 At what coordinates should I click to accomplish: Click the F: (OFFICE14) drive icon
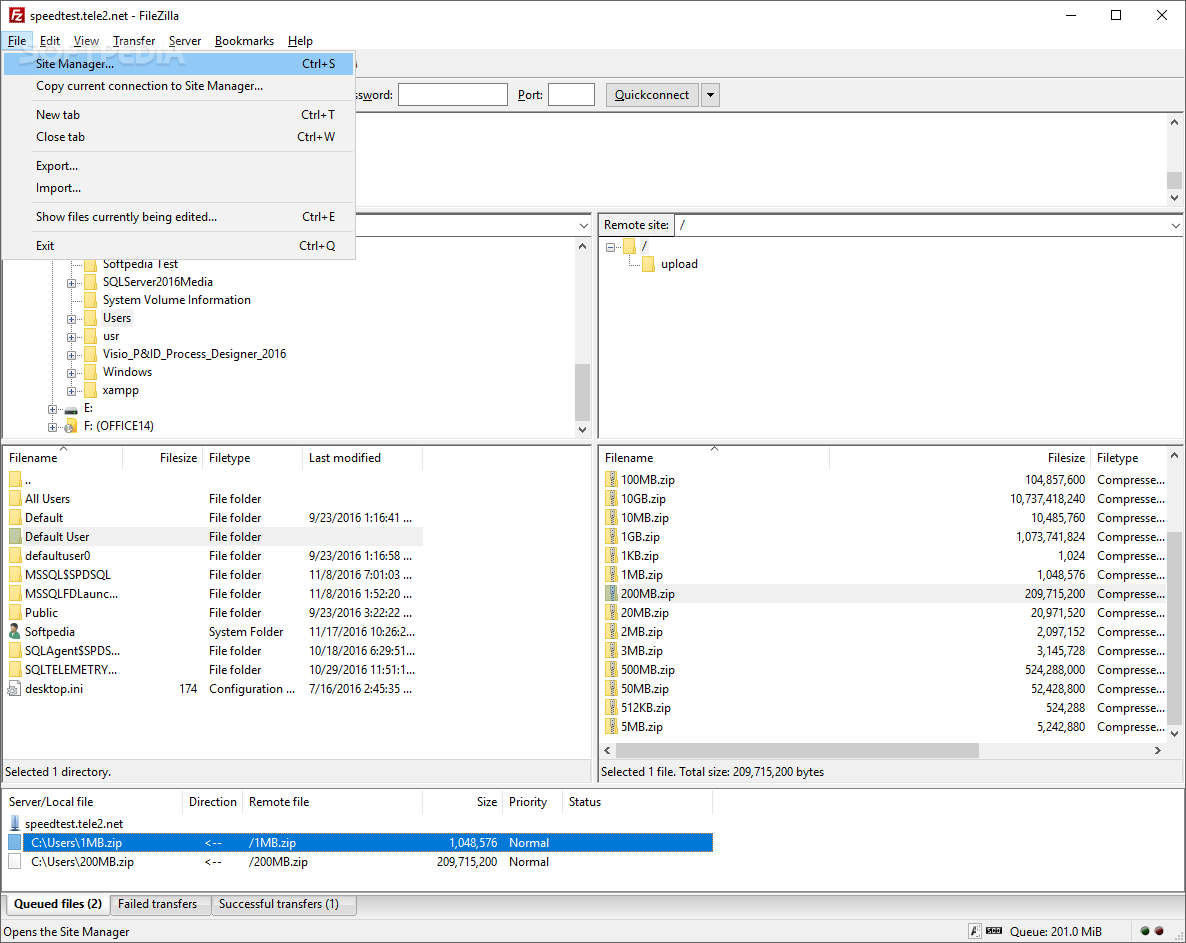click(x=71, y=427)
